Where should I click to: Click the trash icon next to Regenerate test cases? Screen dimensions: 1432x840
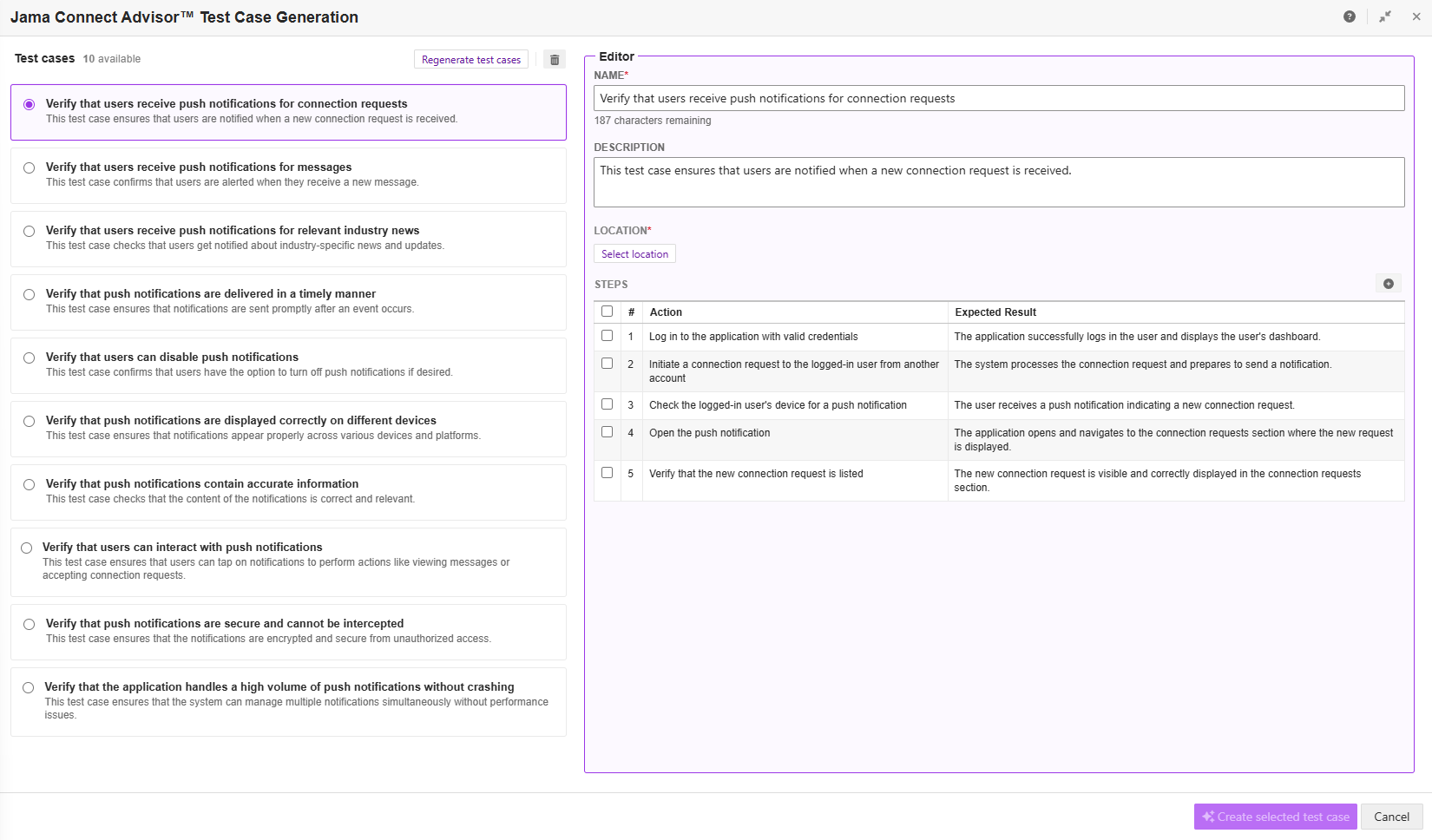(555, 59)
